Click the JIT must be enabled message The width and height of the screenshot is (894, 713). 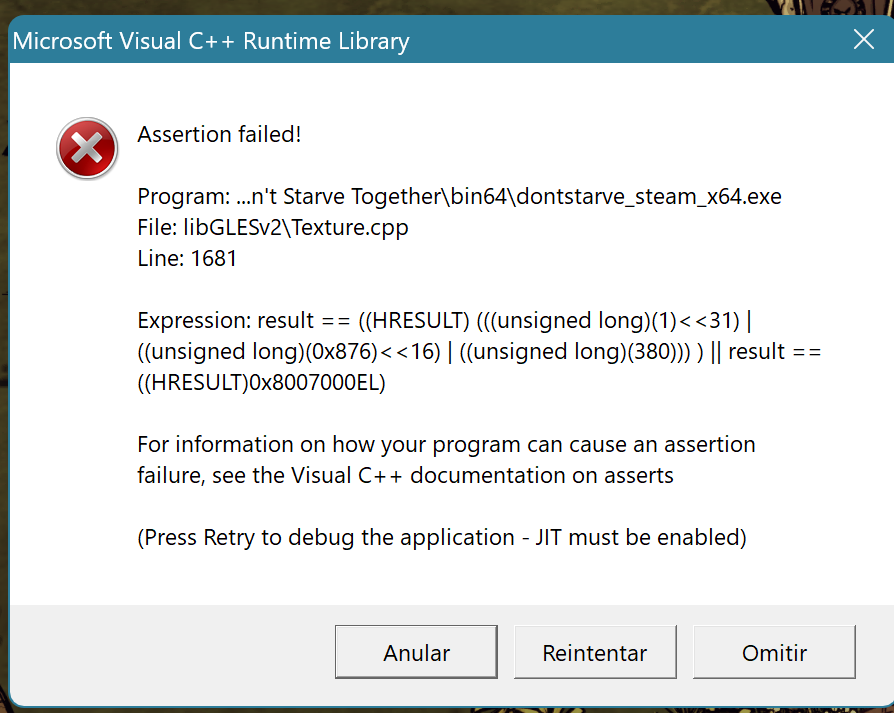441,537
